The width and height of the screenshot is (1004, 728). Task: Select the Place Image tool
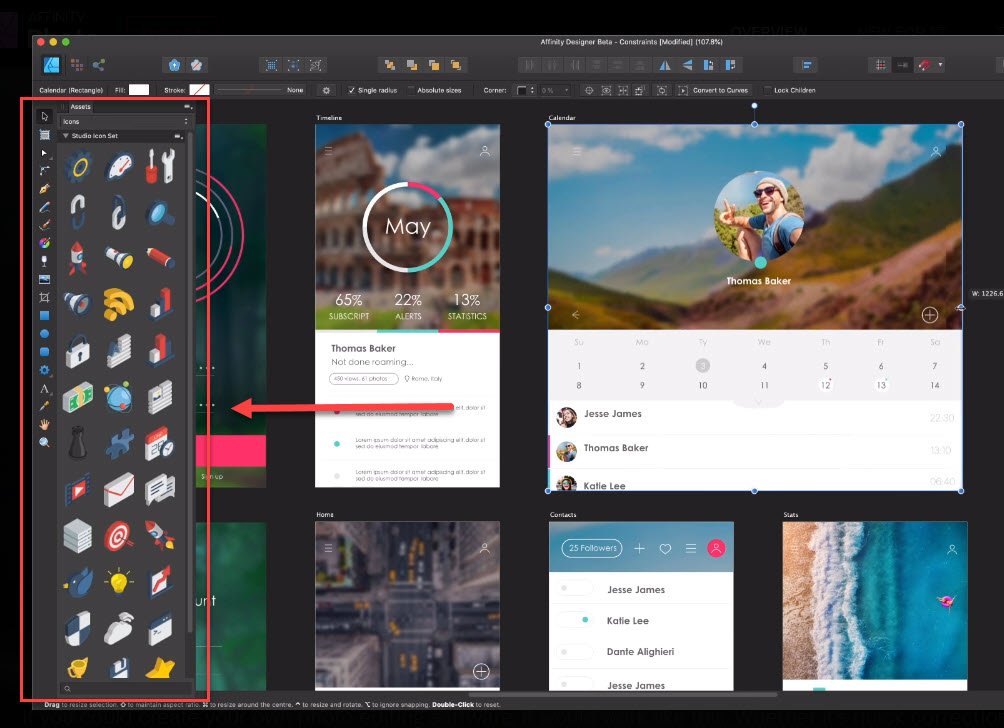pos(44,279)
